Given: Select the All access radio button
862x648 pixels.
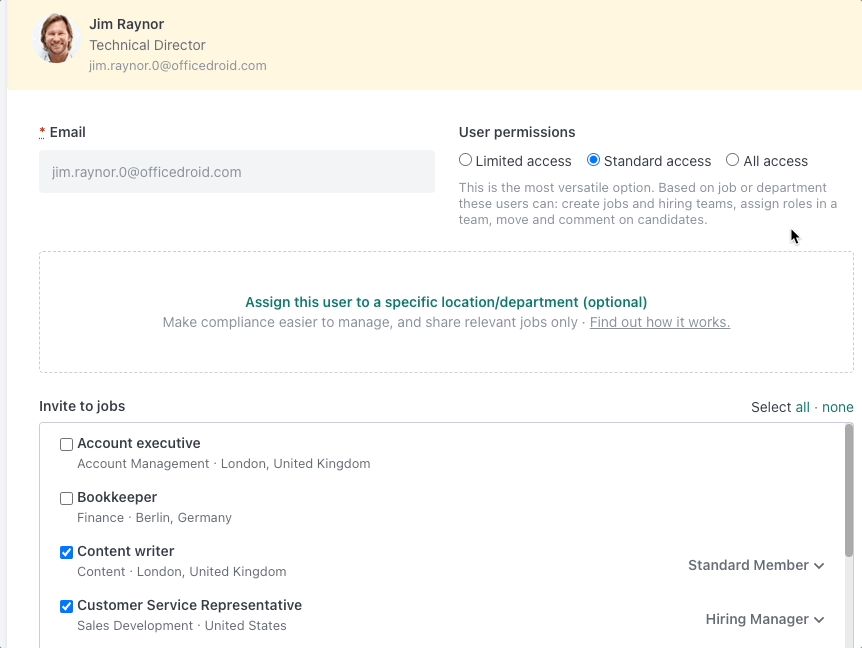Looking at the screenshot, I should point(730,160).
